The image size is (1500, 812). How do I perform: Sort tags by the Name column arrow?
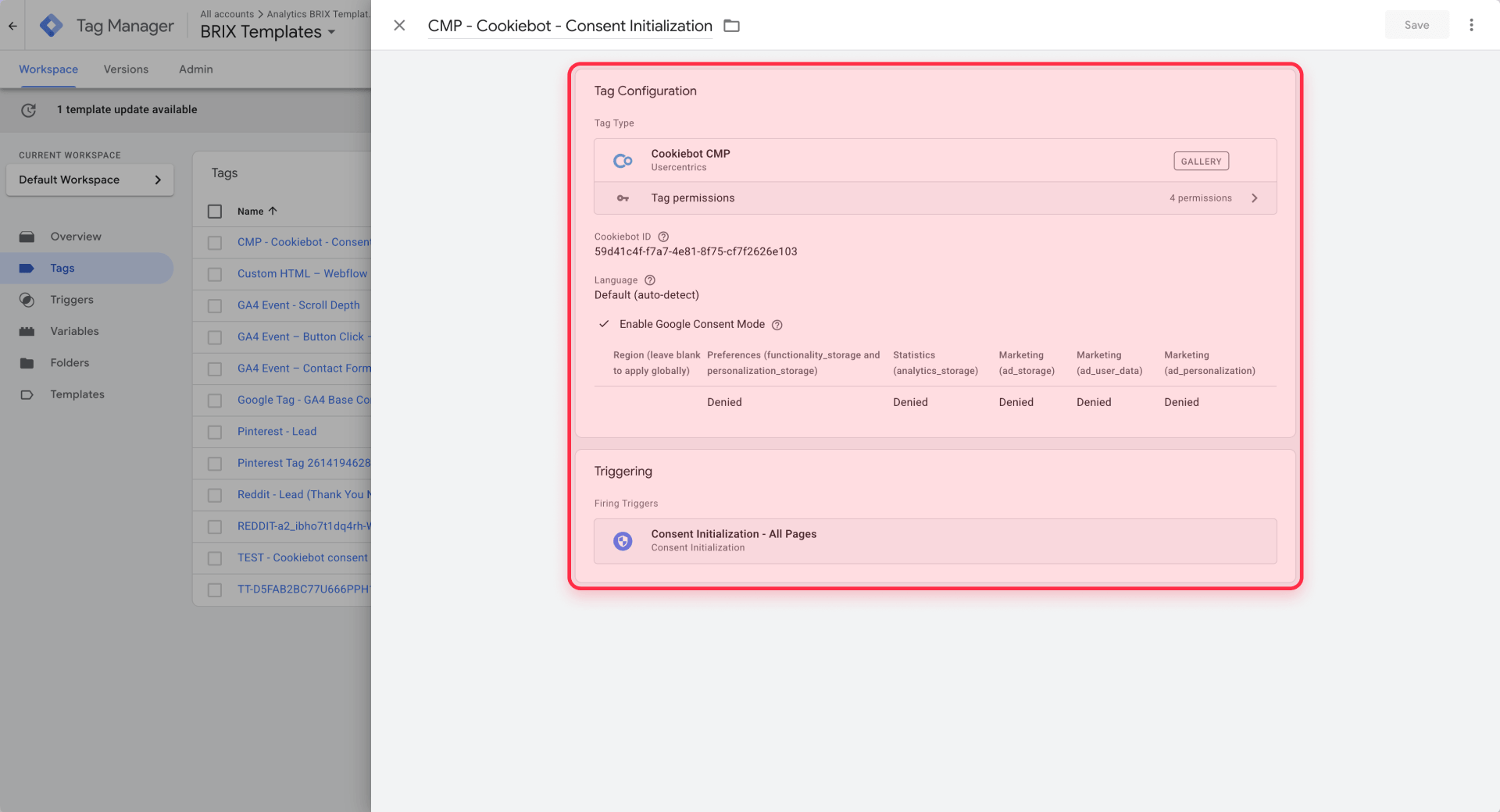273,211
